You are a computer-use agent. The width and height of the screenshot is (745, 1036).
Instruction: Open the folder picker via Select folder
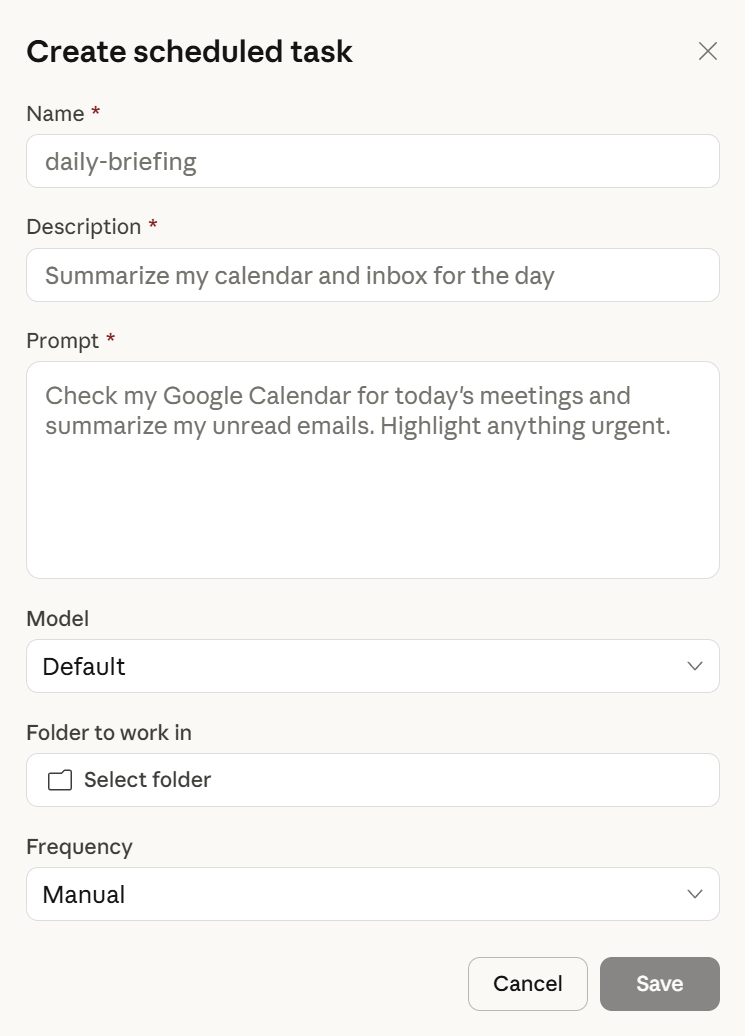[x=372, y=780]
